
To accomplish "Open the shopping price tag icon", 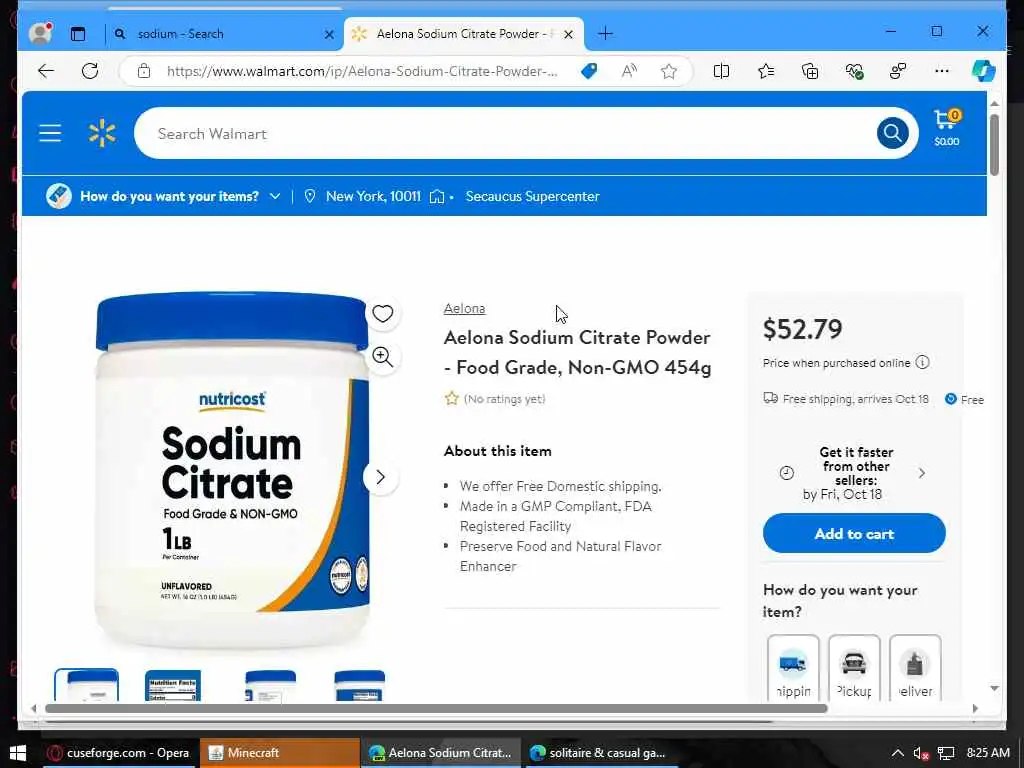I will pos(588,71).
